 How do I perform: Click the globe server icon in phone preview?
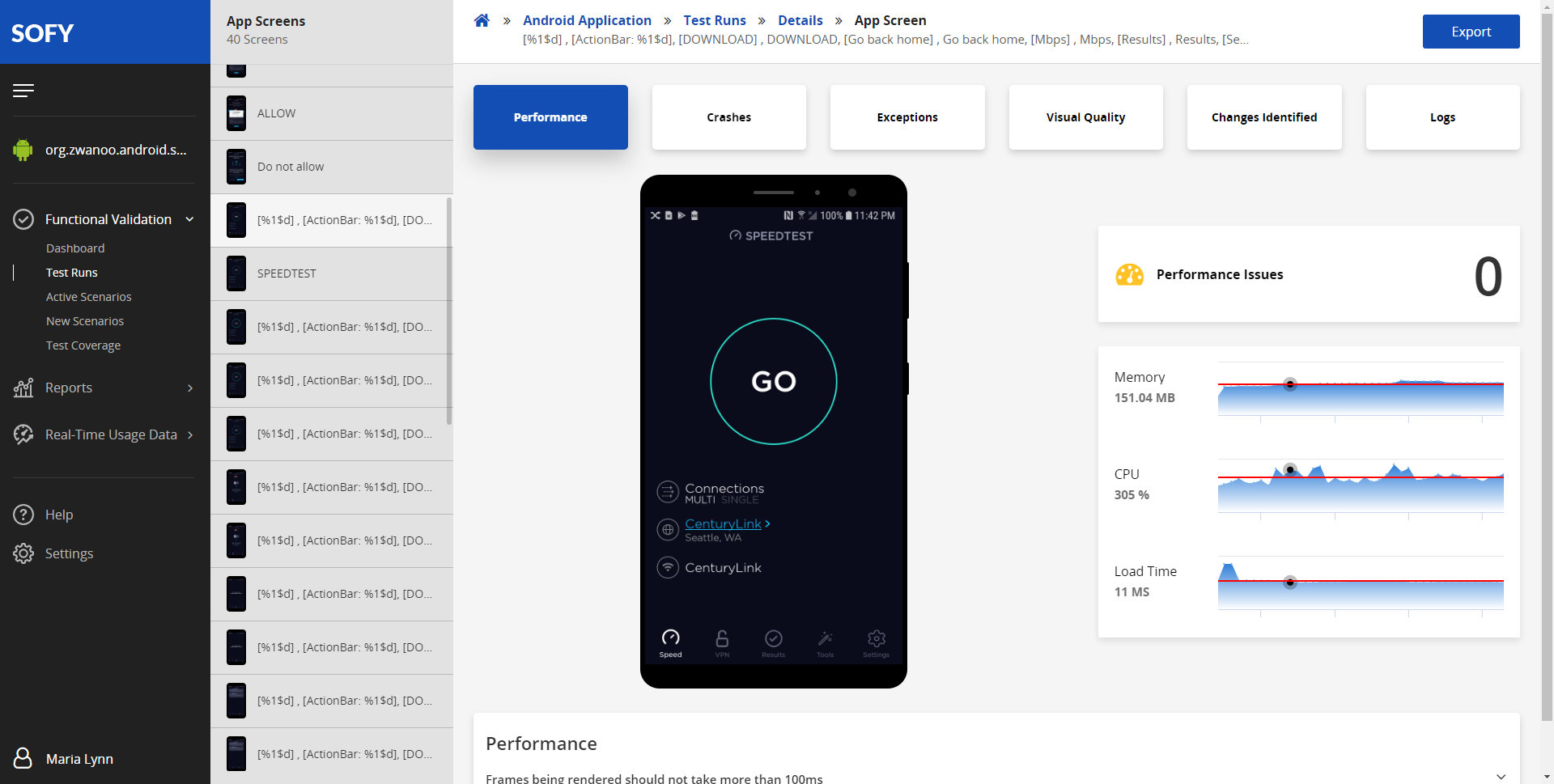point(668,530)
